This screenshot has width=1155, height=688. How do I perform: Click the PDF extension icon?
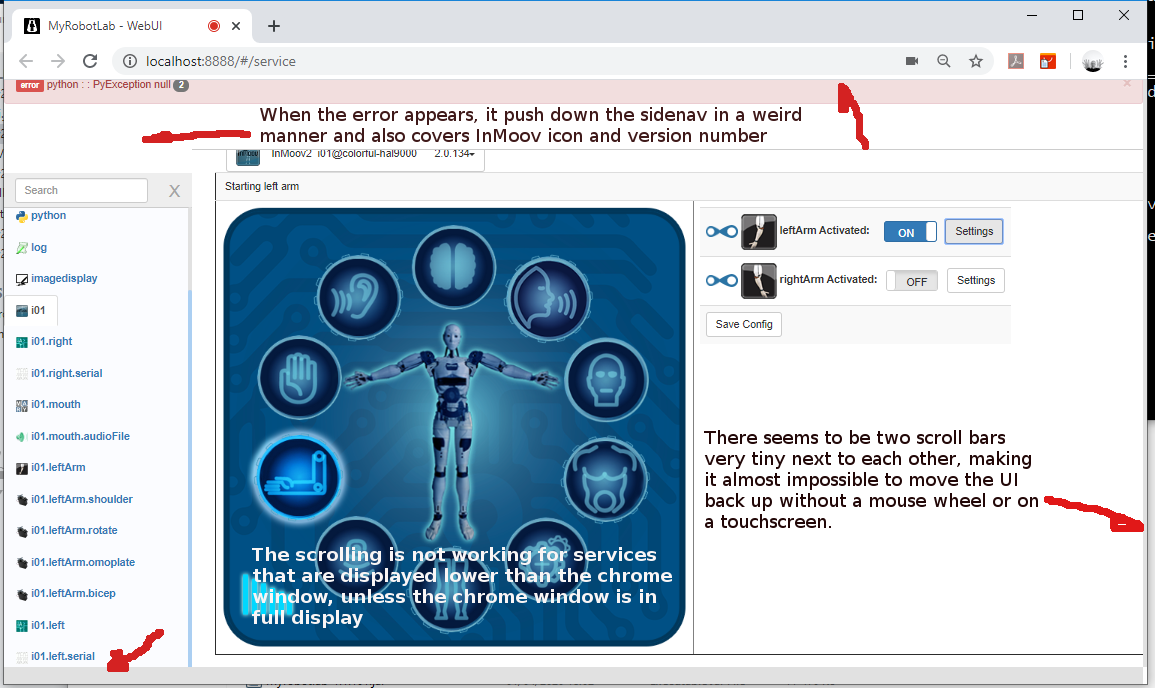pyautogui.click(x=1016, y=61)
